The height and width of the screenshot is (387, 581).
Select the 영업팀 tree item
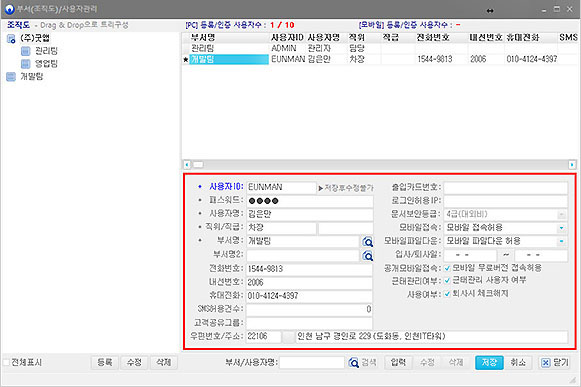[46, 64]
